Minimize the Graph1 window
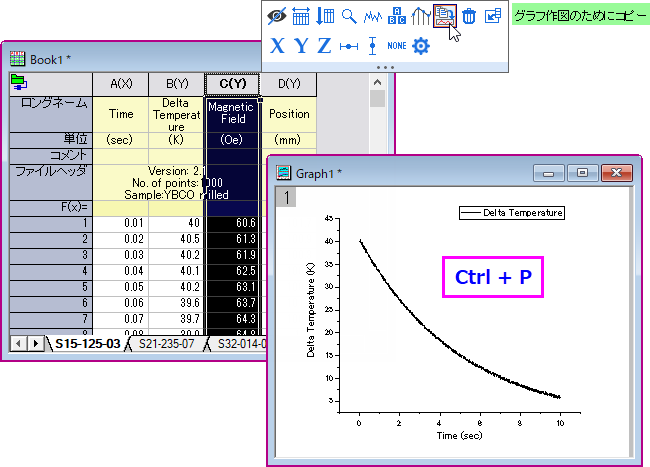Screen dimensions: 650x467 (548, 173)
